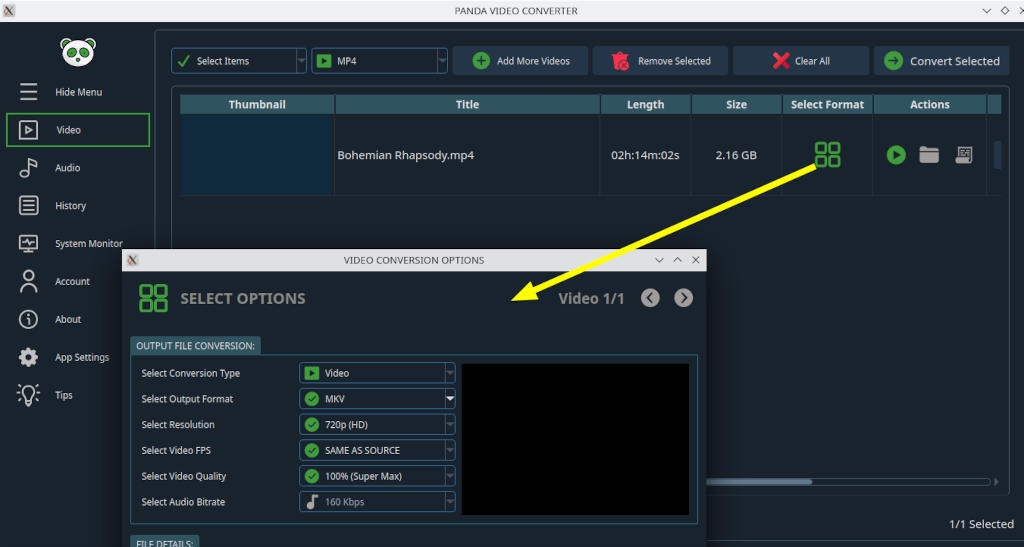1024x547 pixels.
Task: Select the Bohemian Rhapsody.mp4 title cell
Action: point(467,155)
